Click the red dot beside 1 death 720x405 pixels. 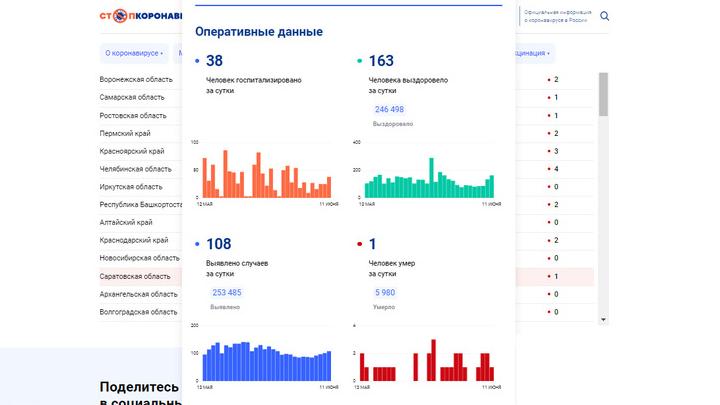359,244
